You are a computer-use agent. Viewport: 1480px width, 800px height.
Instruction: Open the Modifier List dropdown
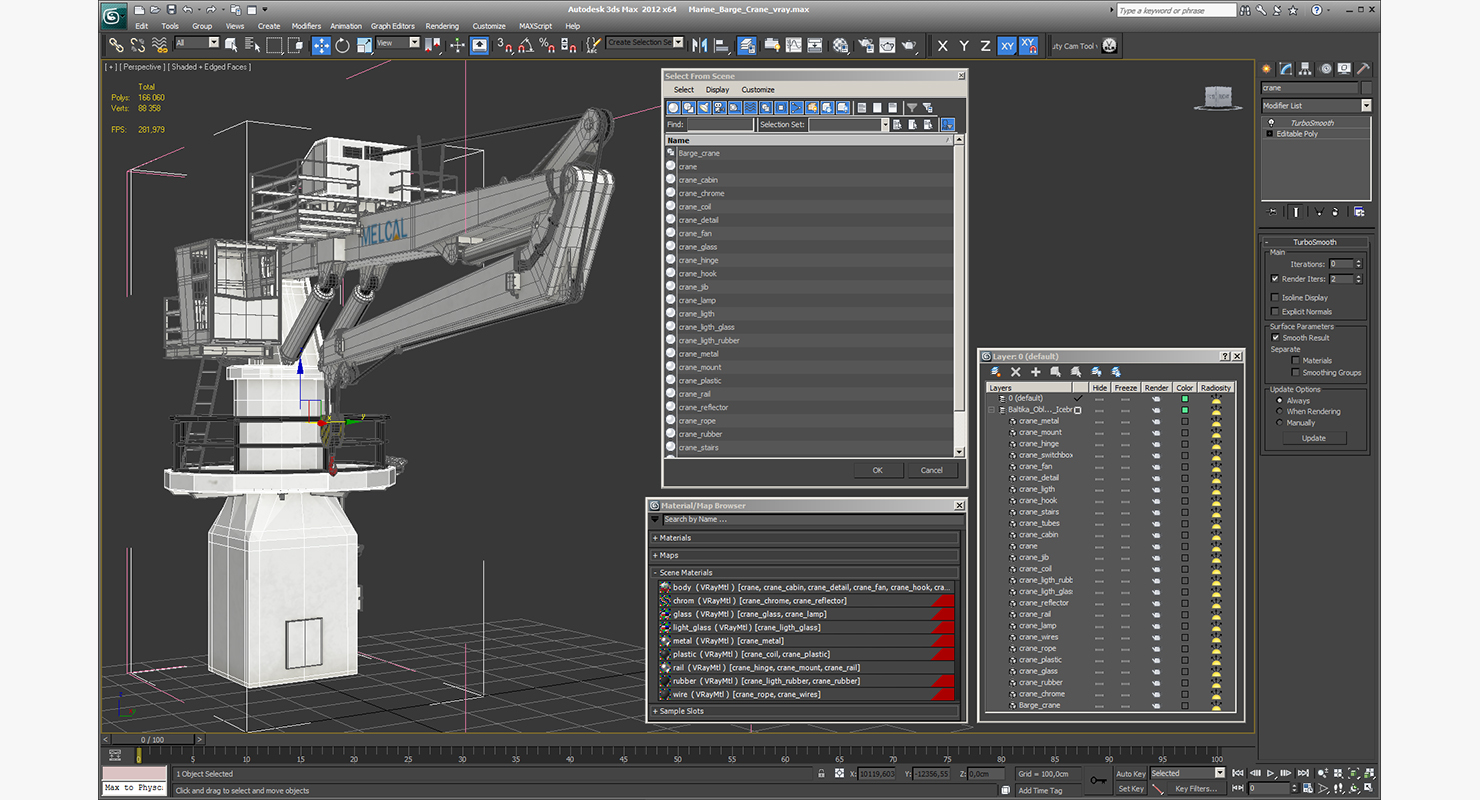1365,105
